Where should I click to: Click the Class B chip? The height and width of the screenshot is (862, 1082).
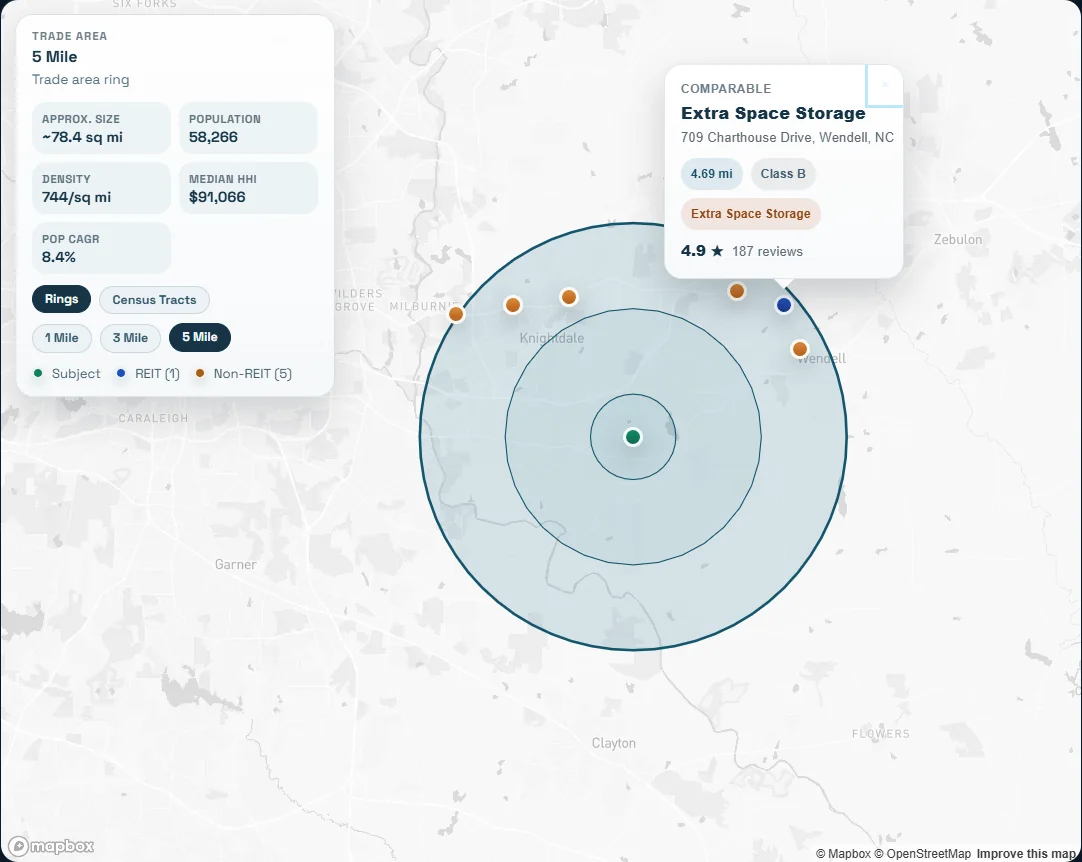783,174
